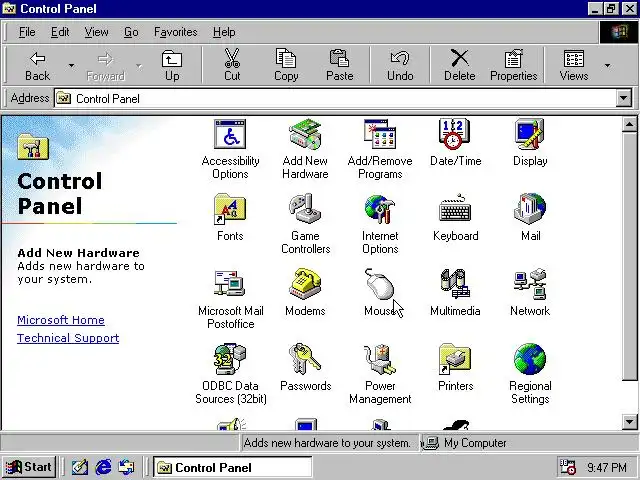Click the Paste toolbar button
Image resolution: width=640 pixels, height=480 pixels.
point(339,65)
